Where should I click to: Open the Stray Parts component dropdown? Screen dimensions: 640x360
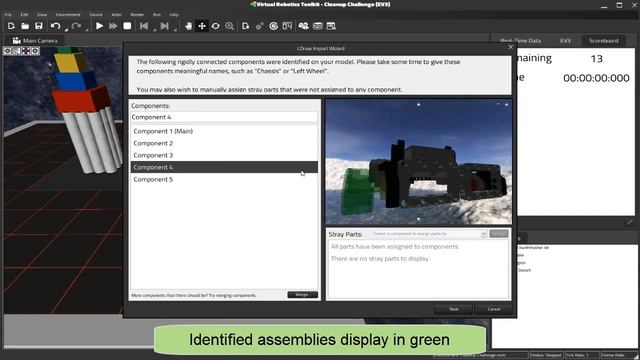point(429,234)
